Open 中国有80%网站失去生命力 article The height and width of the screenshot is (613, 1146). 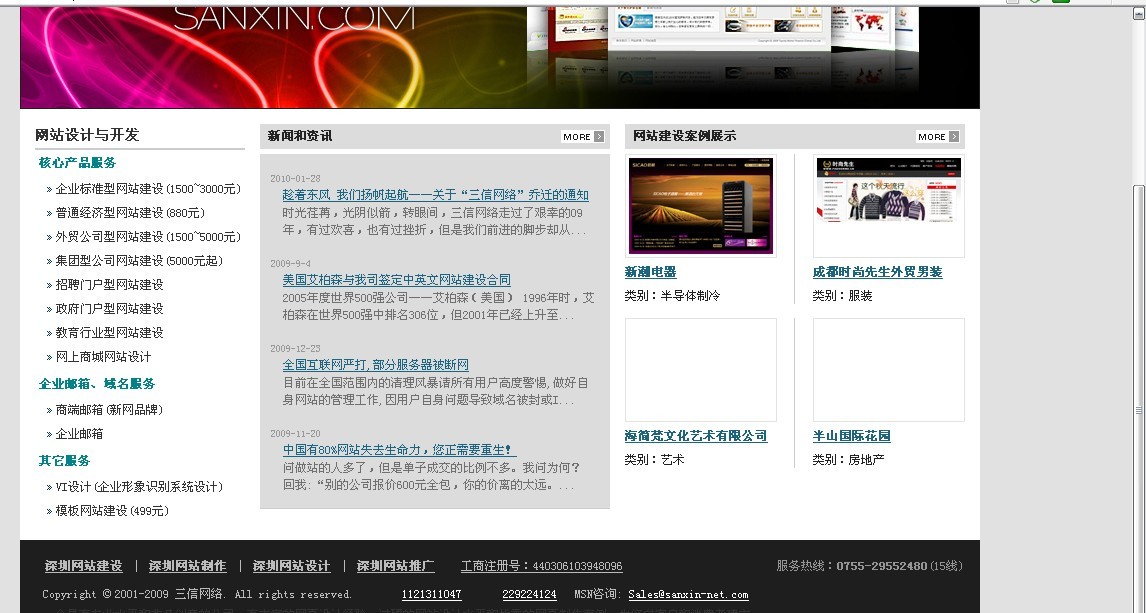pos(399,449)
